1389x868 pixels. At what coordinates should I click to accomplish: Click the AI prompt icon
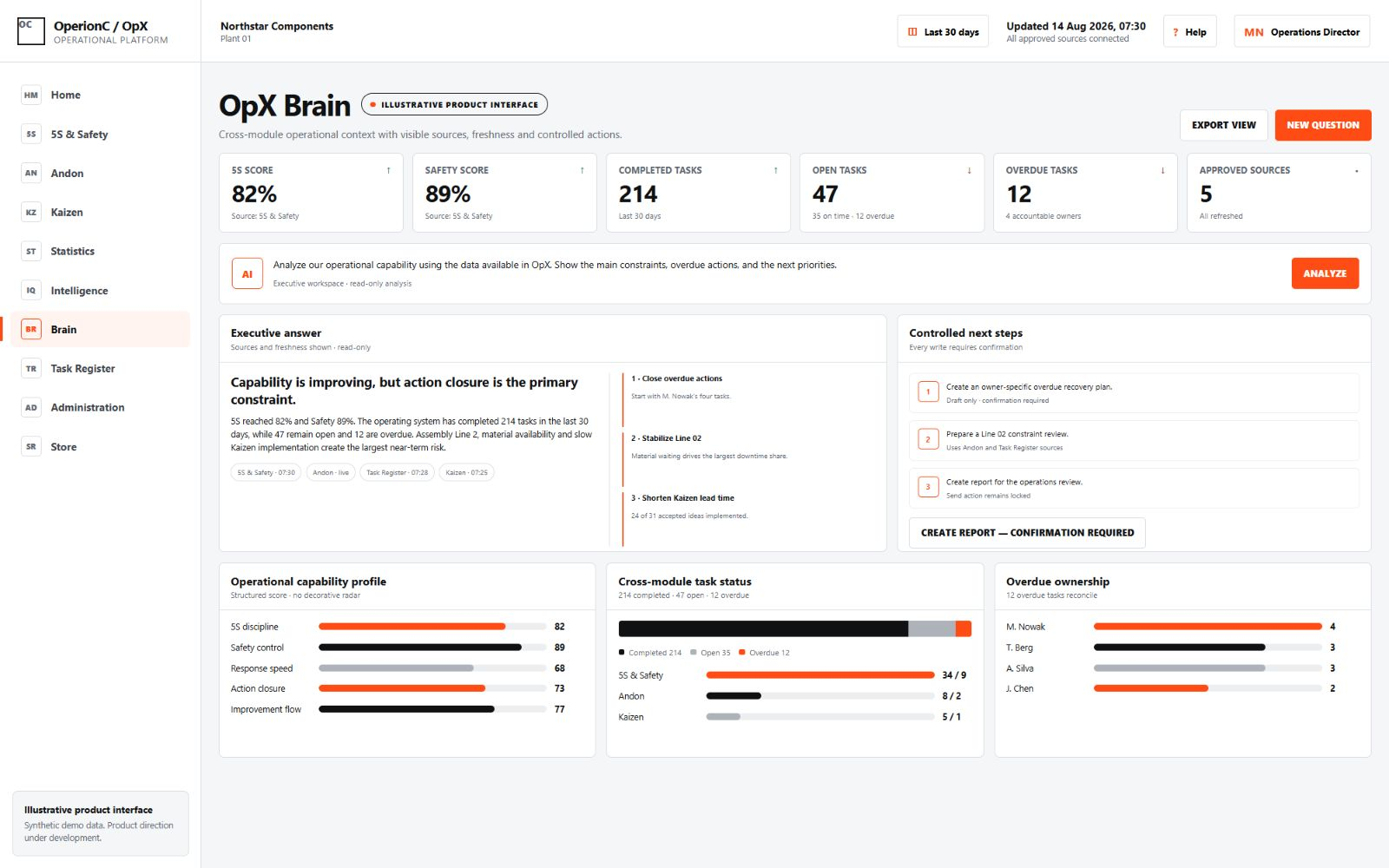coord(247,274)
